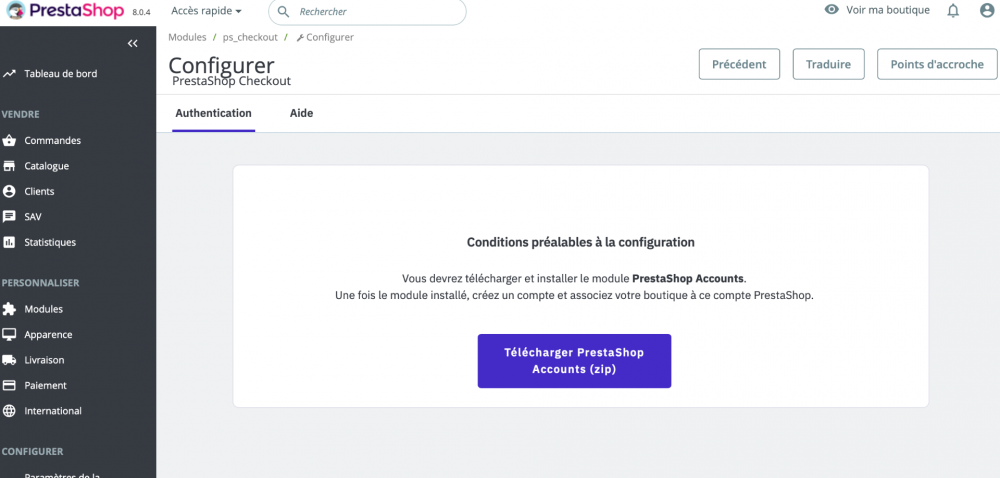Viewport: 1000px width, 478px height.
Task: Open the Statistiques menu item
Action: [50, 242]
